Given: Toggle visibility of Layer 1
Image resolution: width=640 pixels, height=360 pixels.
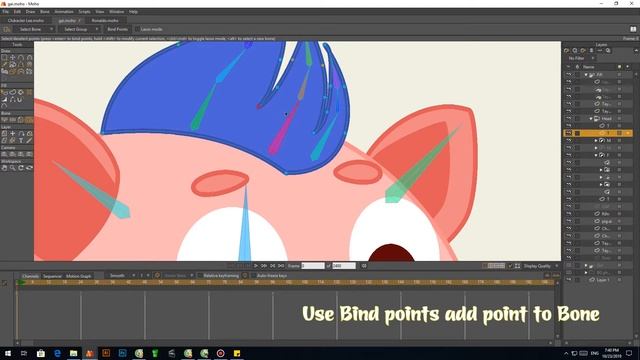Looking at the screenshot, I should (569, 280).
